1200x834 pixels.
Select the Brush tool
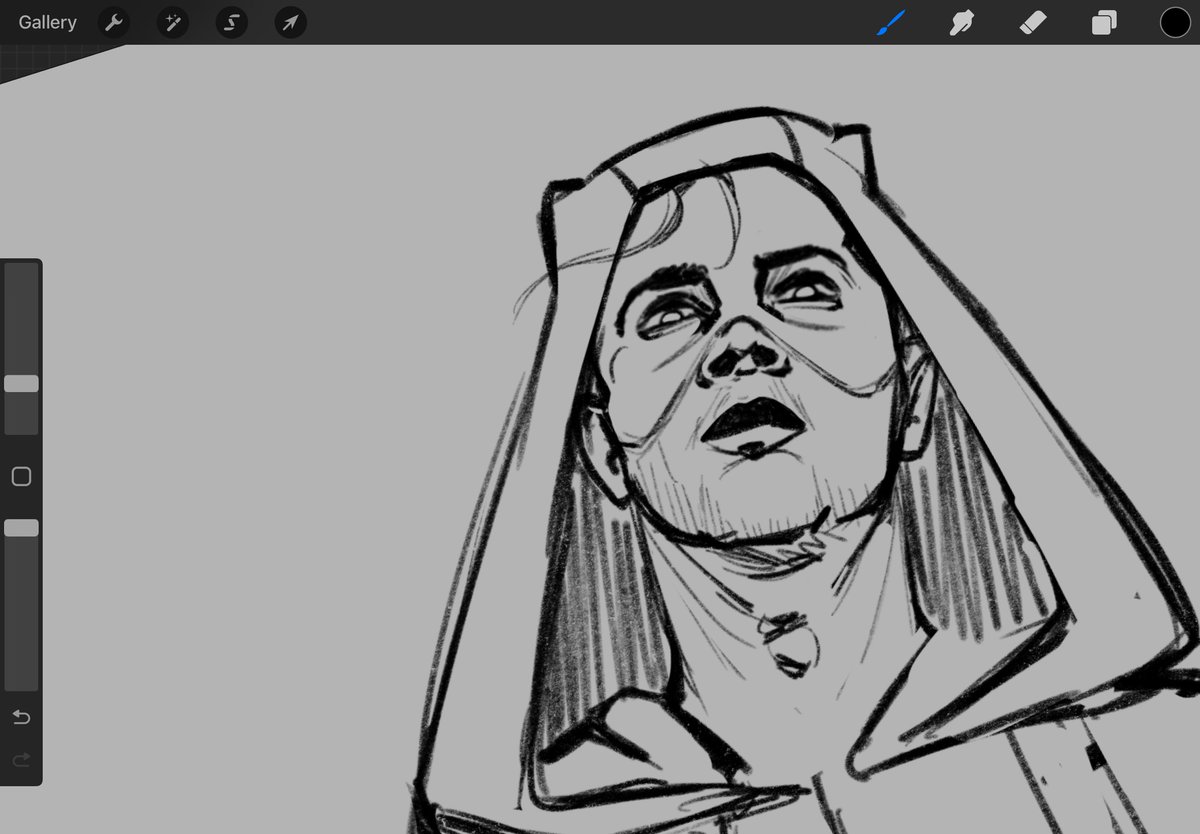[890, 22]
